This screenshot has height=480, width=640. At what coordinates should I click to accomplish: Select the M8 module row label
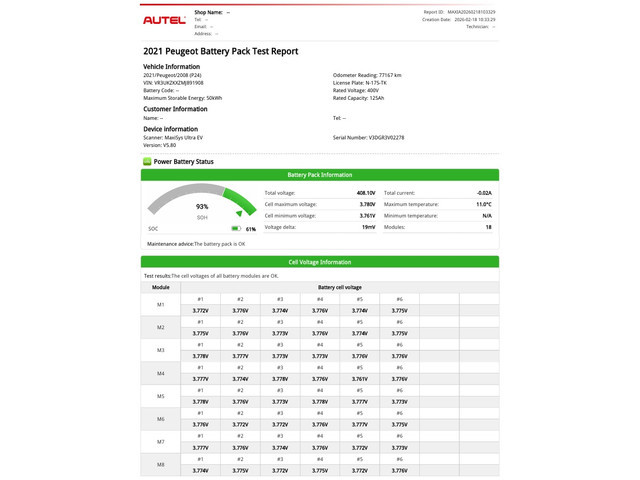[161, 464]
